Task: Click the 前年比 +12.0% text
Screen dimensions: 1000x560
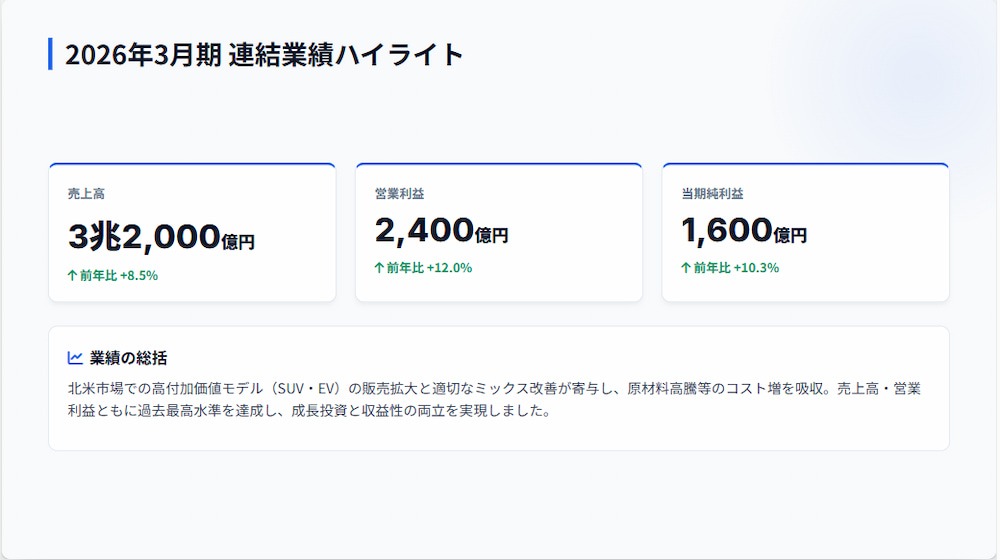Action: pyautogui.click(x=429, y=268)
